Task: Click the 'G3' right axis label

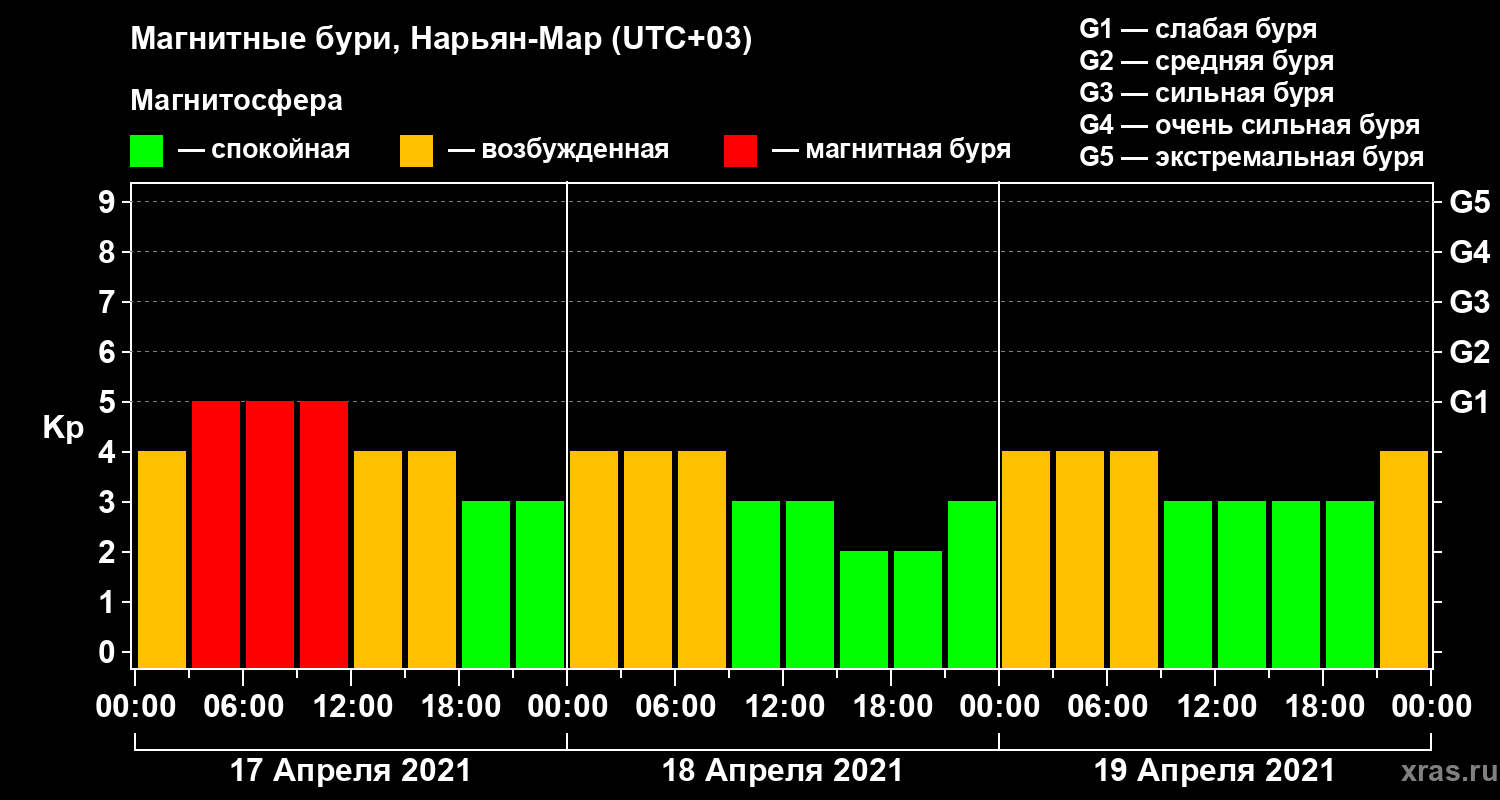Action: point(1469,303)
